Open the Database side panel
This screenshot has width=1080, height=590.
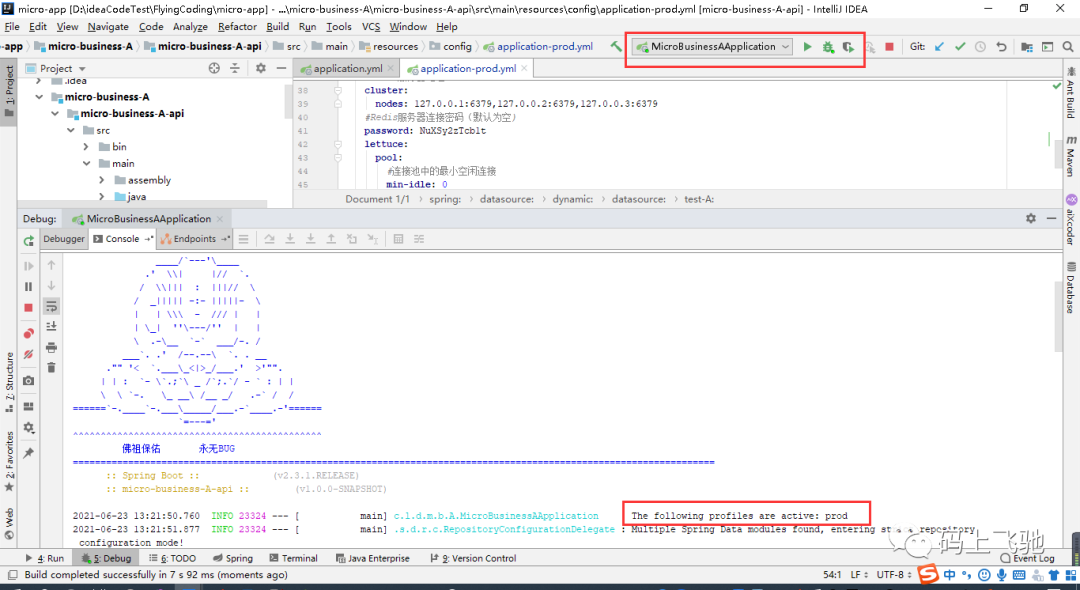[1071, 287]
